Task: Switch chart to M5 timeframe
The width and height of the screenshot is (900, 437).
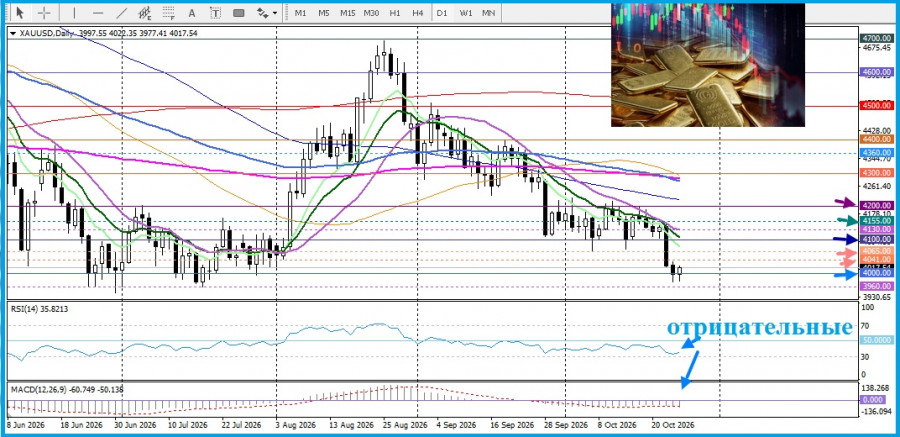Action: 324,13
